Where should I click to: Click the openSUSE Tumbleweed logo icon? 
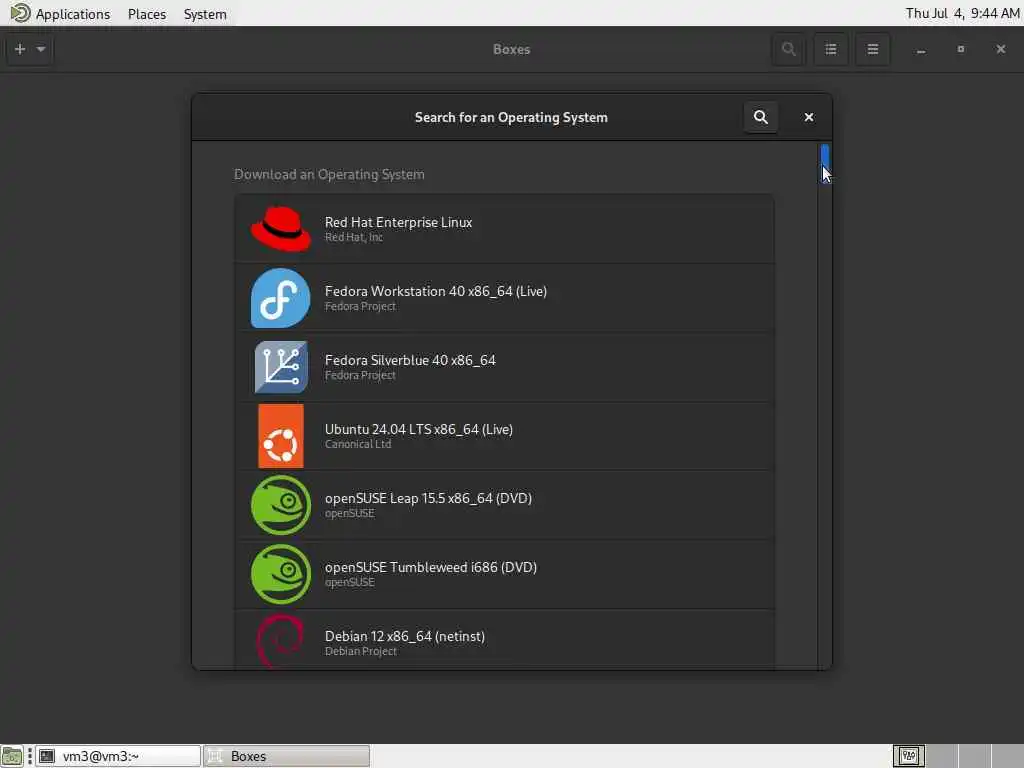281,574
